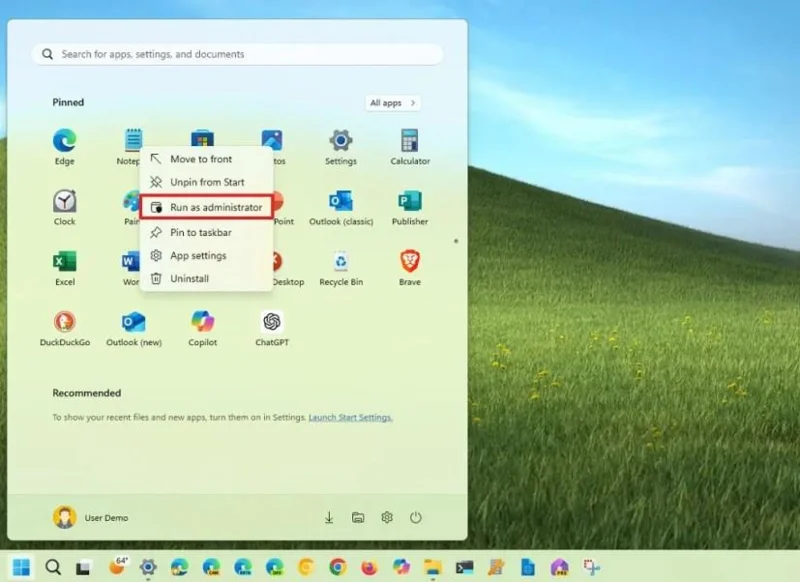This screenshot has width=800, height=582.
Task: Open the Launch Start Settings link
Action: [350, 417]
